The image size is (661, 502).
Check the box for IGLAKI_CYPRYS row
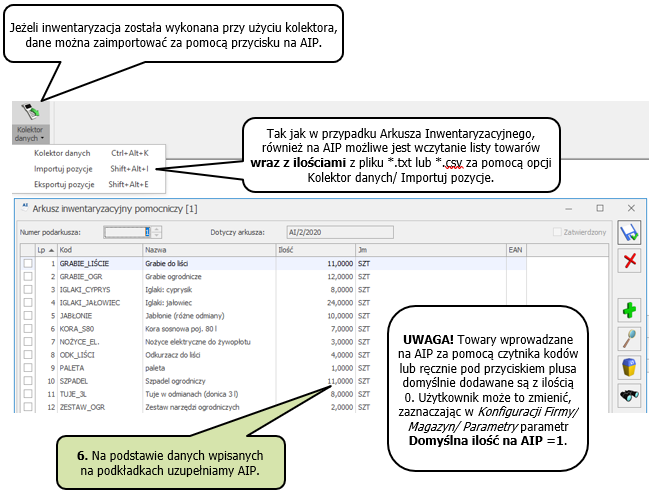28,290
